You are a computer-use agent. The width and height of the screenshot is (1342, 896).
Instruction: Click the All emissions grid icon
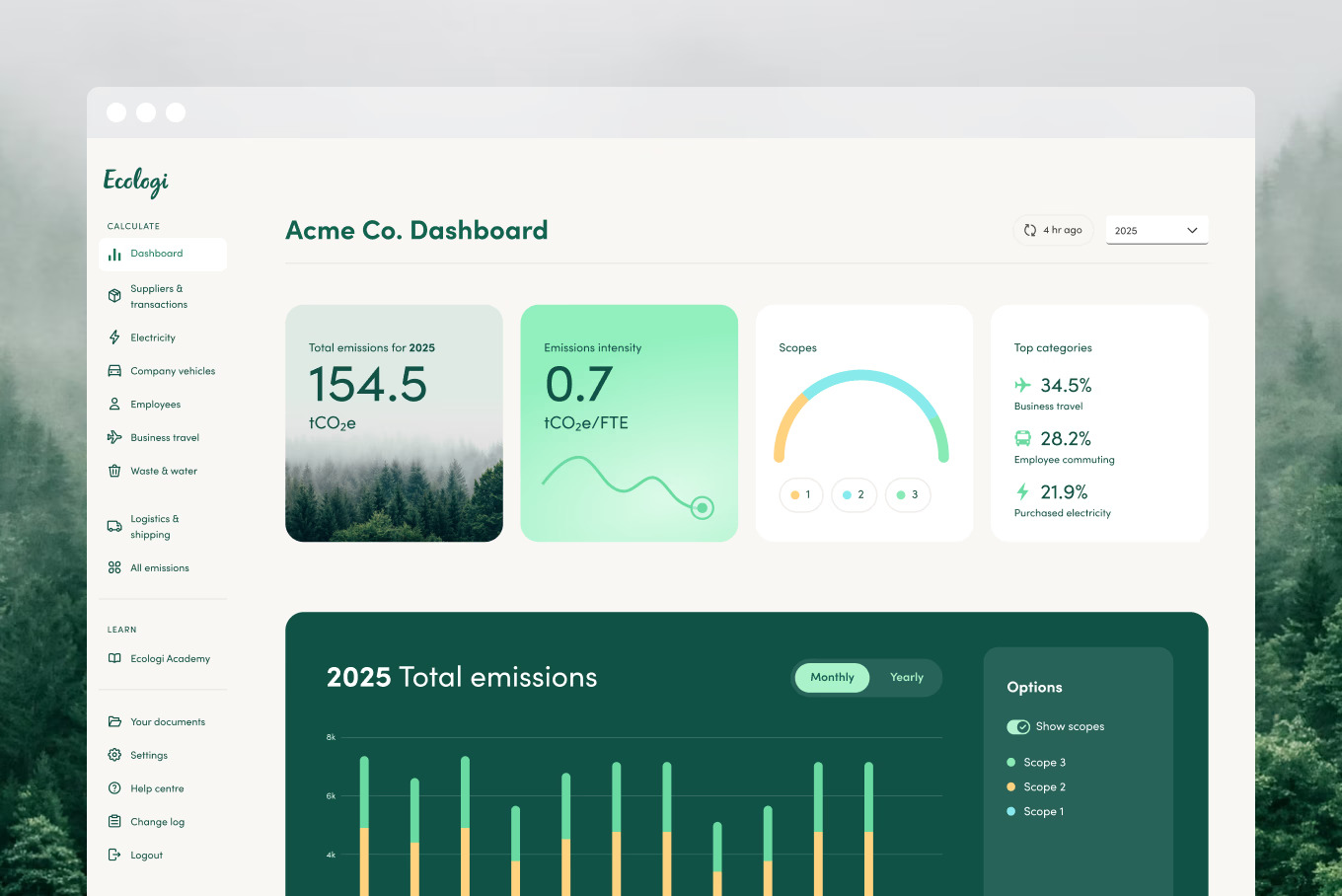(x=114, y=567)
